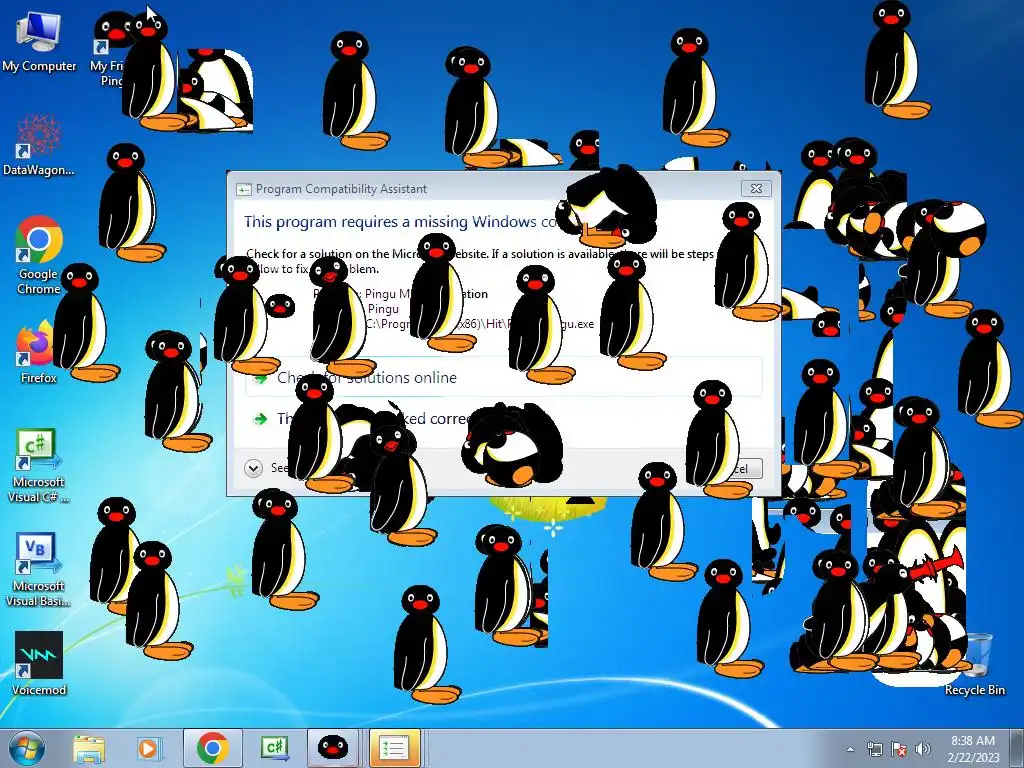Launch Google Chrome from the desktop
This screenshot has width=1024, height=768.
click(39, 256)
